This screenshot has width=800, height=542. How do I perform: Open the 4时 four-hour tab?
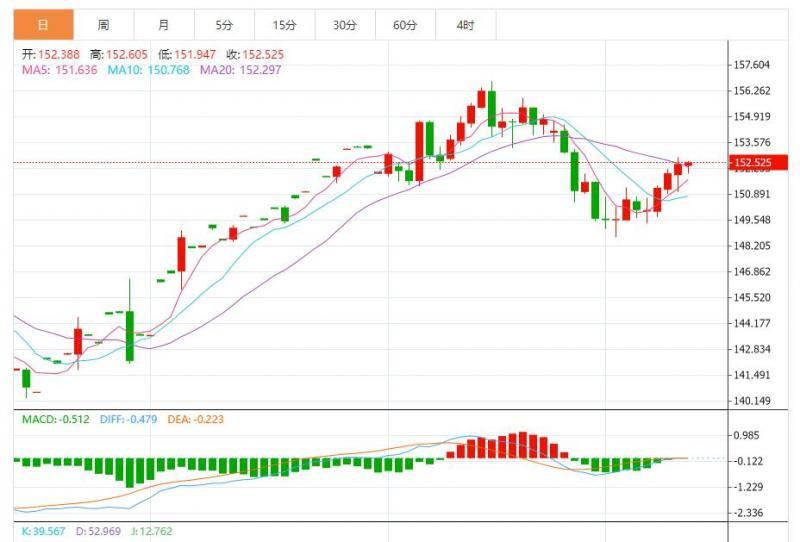(465, 24)
